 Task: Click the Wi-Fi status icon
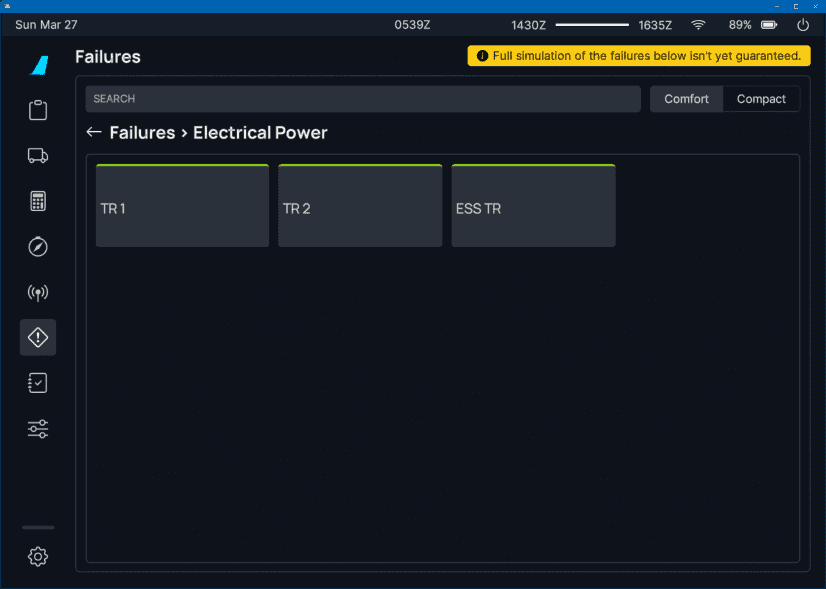pos(698,25)
